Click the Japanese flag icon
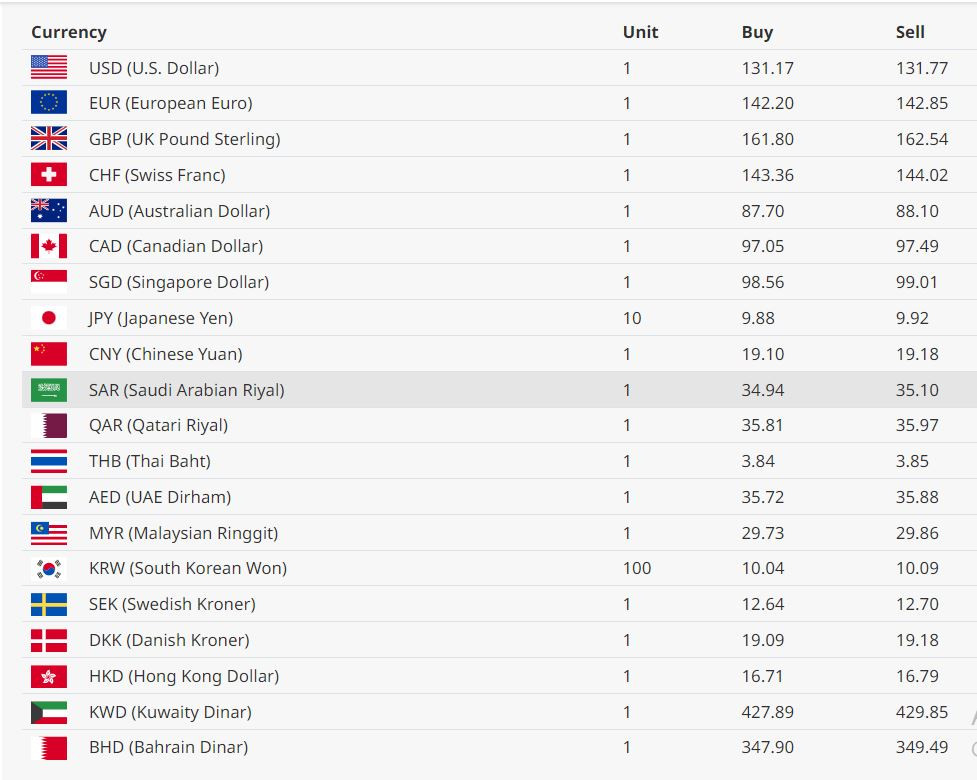The width and height of the screenshot is (977, 780). [x=49, y=318]
